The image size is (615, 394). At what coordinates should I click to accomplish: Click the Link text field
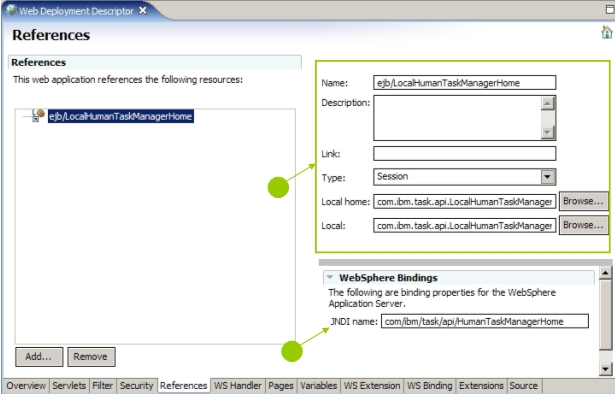(x=464, y=153)
